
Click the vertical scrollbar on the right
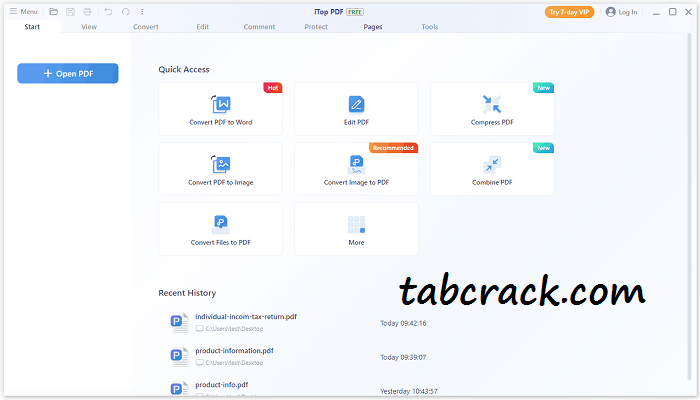pyautogui.click(x=690, y=206)
